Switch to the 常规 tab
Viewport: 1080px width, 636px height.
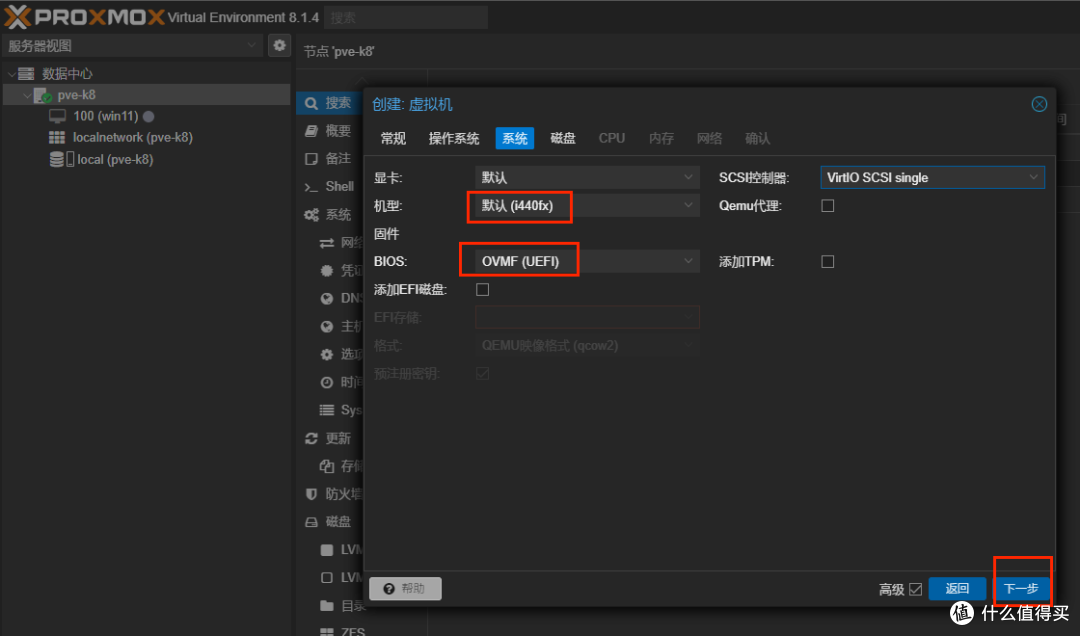pos(393,139)
